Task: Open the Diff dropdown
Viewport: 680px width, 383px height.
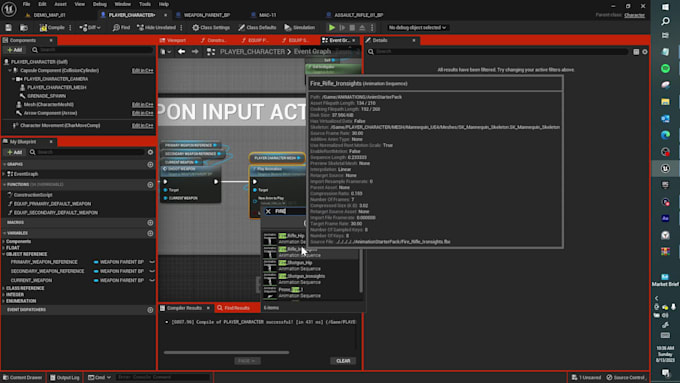Action: point(90,27)
